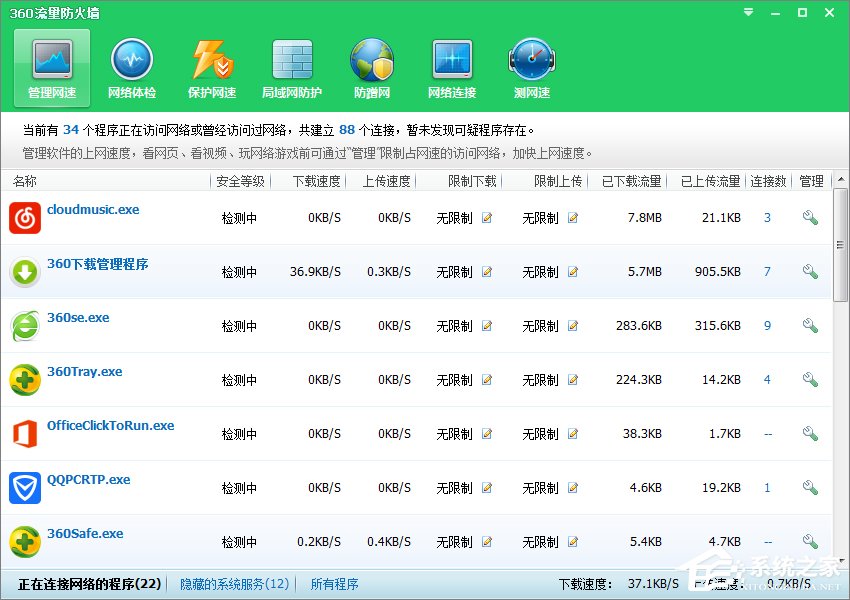Click connection count 7 for 360下载管理程序
Viewport: 850px width, 600px height.
coord(767,271)
